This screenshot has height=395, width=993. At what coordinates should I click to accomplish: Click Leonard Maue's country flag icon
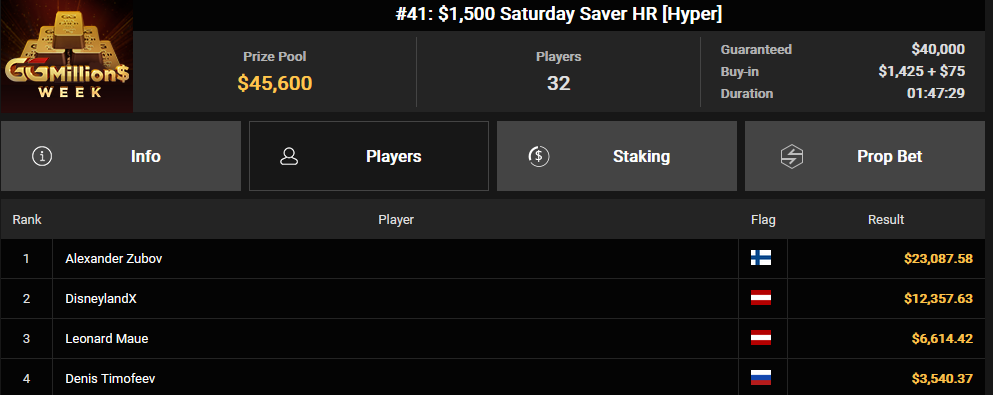pos(761,338)
